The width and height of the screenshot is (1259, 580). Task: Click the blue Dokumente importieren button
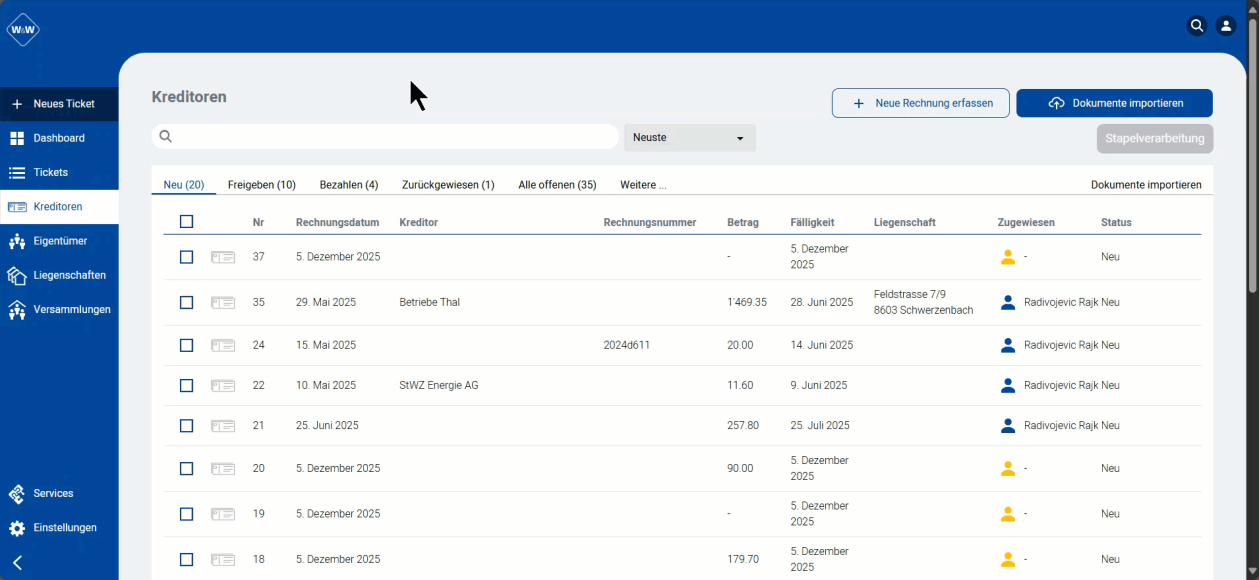coord(1114,103)
